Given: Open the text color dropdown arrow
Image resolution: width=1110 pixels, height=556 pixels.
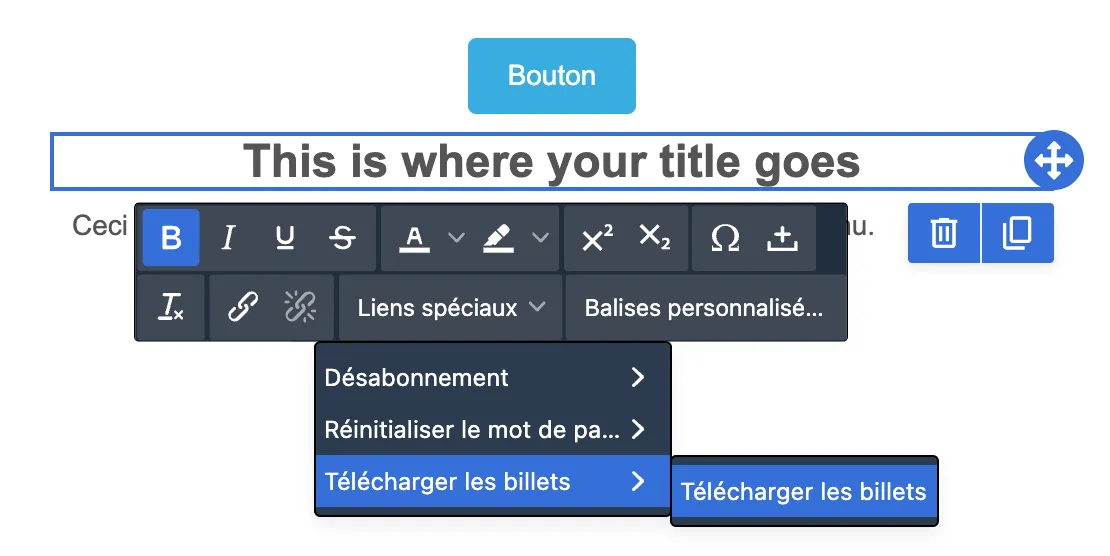Looking at the screenshot, I should [x=457, y=237].
